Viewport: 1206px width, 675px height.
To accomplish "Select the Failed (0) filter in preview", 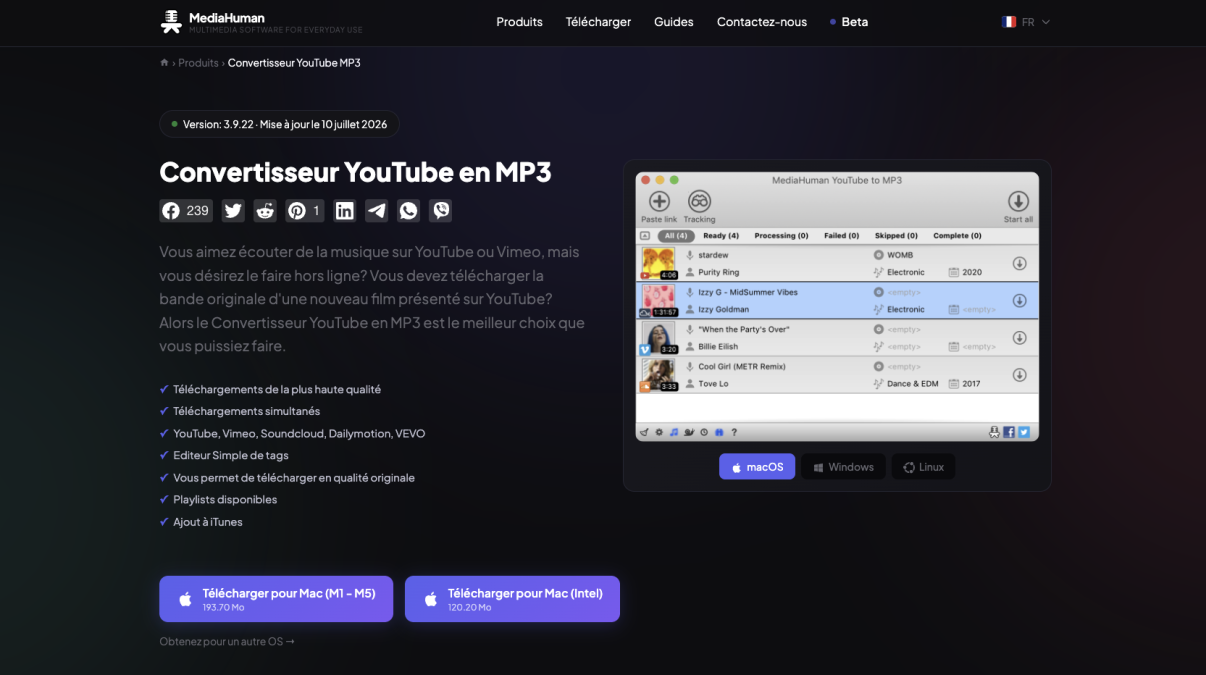I will (841, 236).
